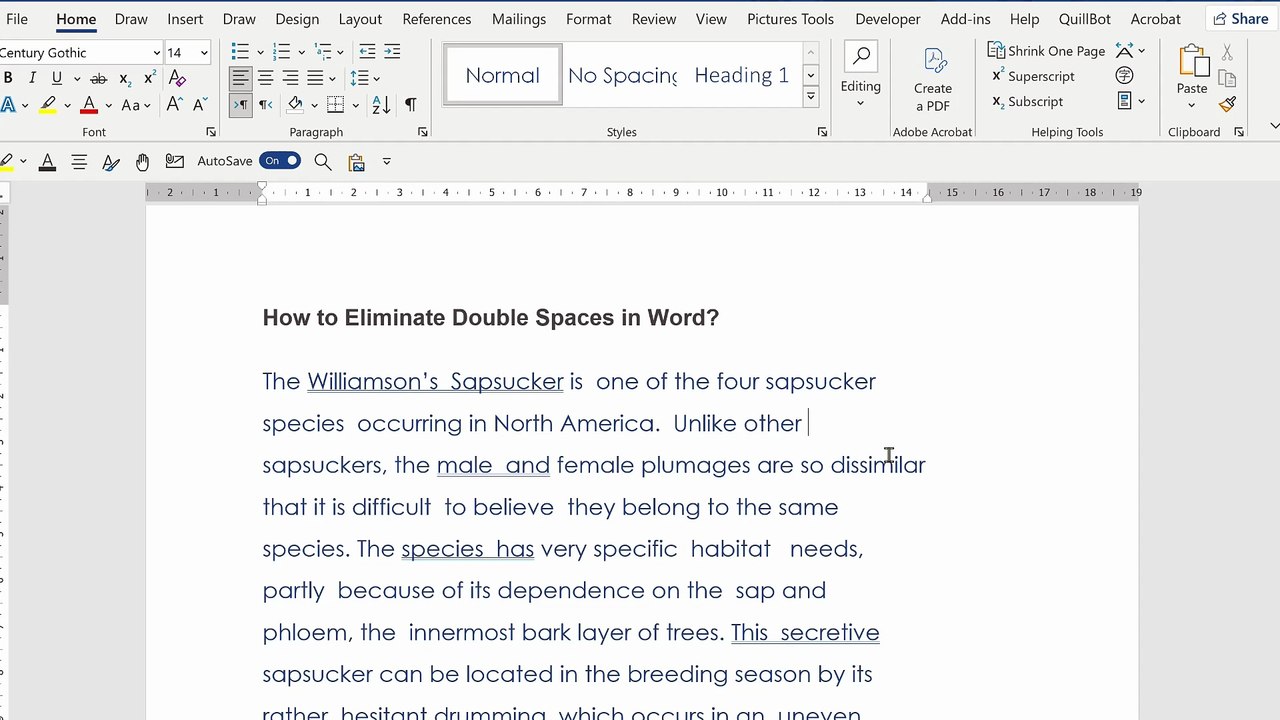This screenshot has width=1280, height=720.
Task: Select the Format Painter brush icon
Action: click(x=1228, y=104)
